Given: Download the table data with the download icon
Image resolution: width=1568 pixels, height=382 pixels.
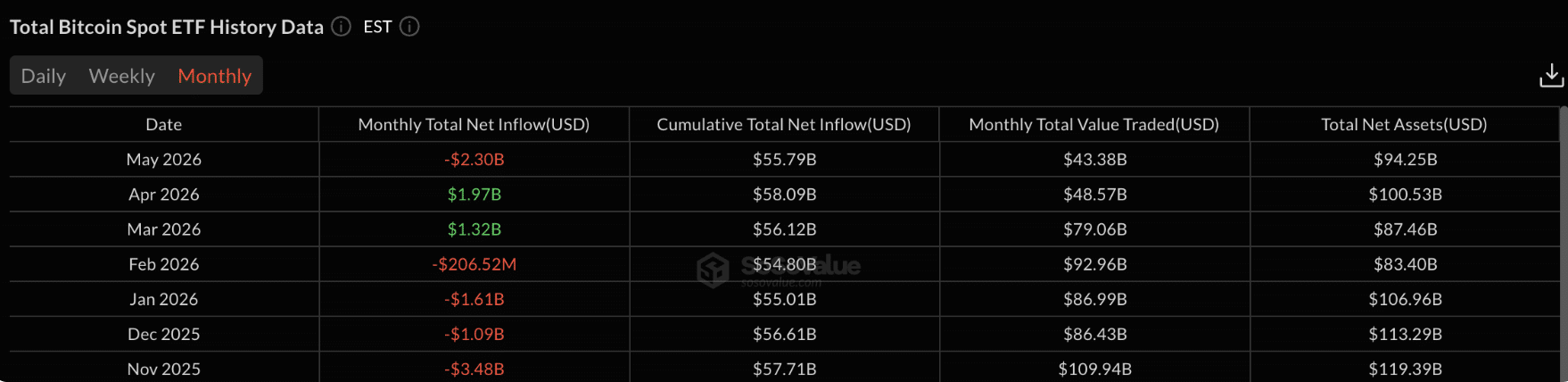Looking at the screenshot, I should coord(1551,76).
